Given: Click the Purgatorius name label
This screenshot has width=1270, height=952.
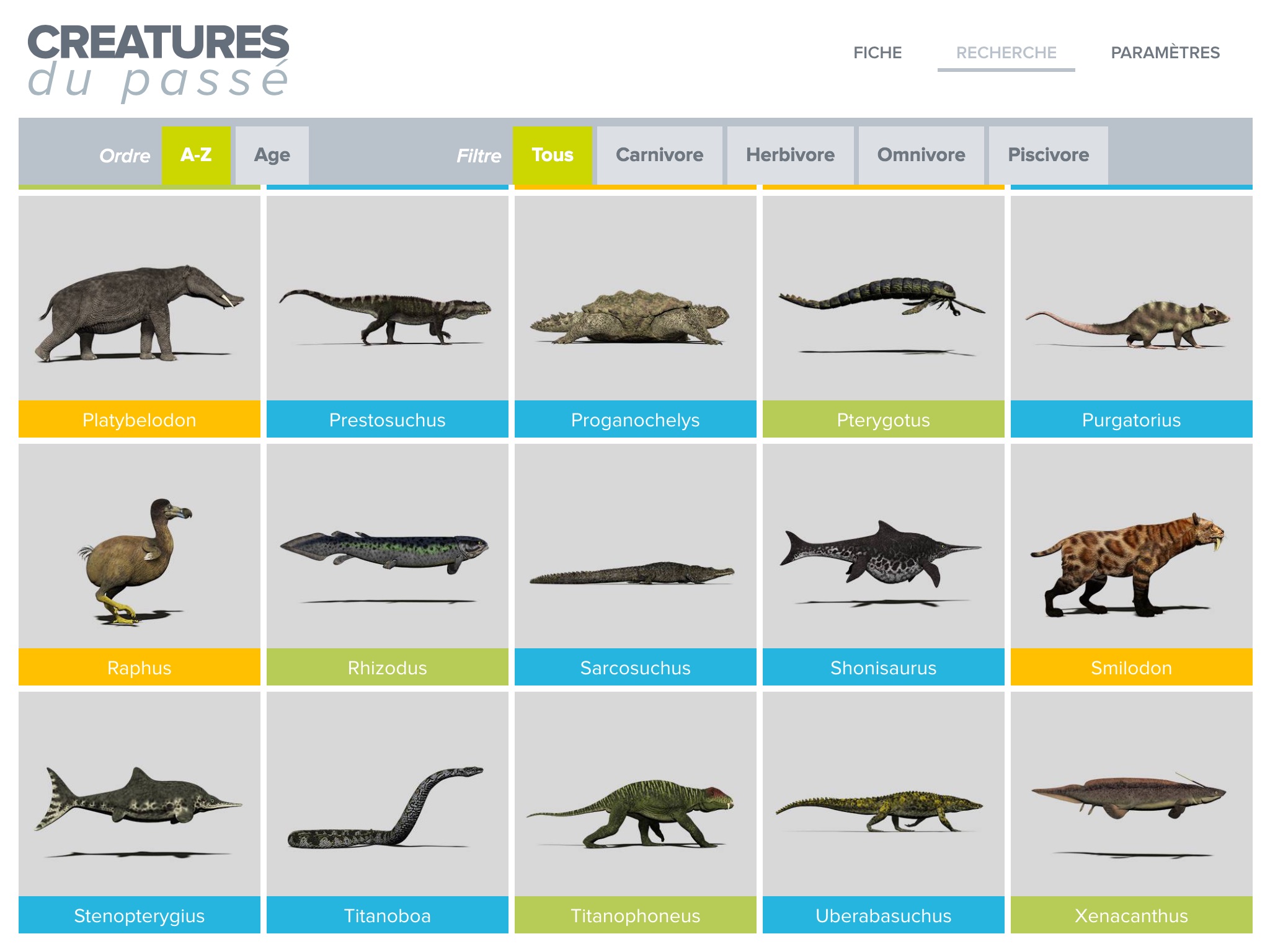Looking at the screenshot, I should (1132, 420).
